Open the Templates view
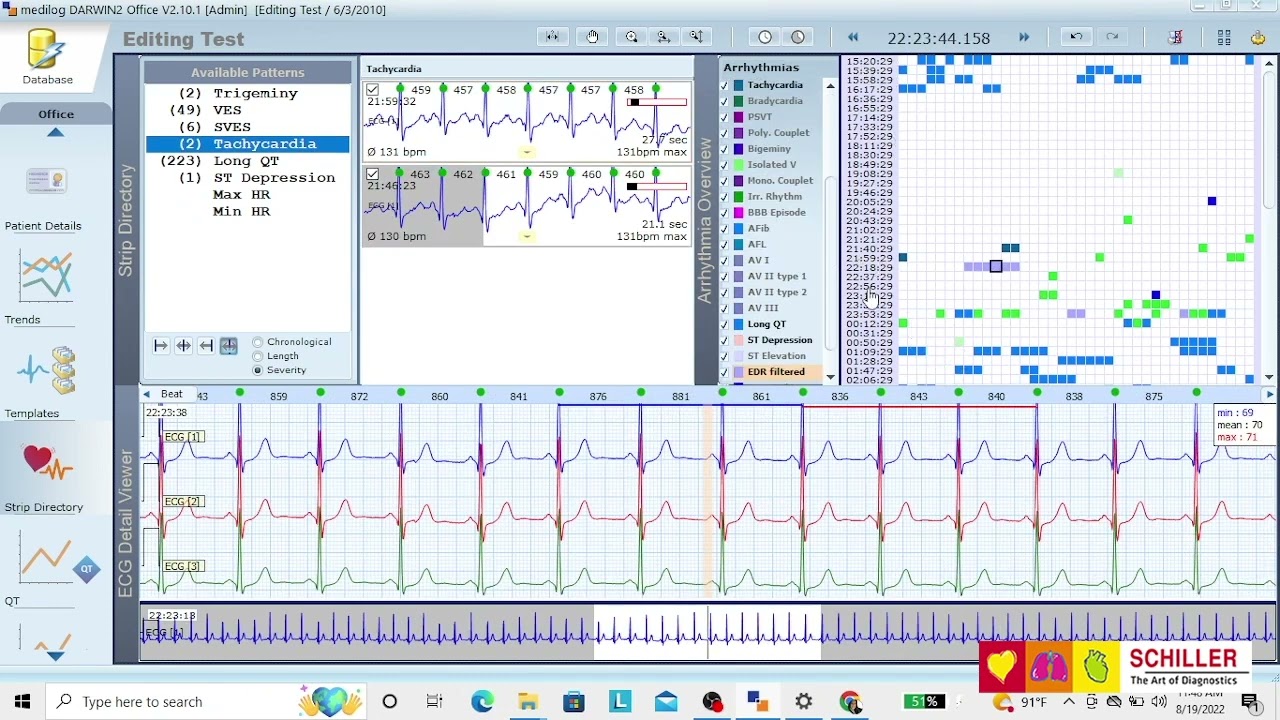 (x=45, y=381)
